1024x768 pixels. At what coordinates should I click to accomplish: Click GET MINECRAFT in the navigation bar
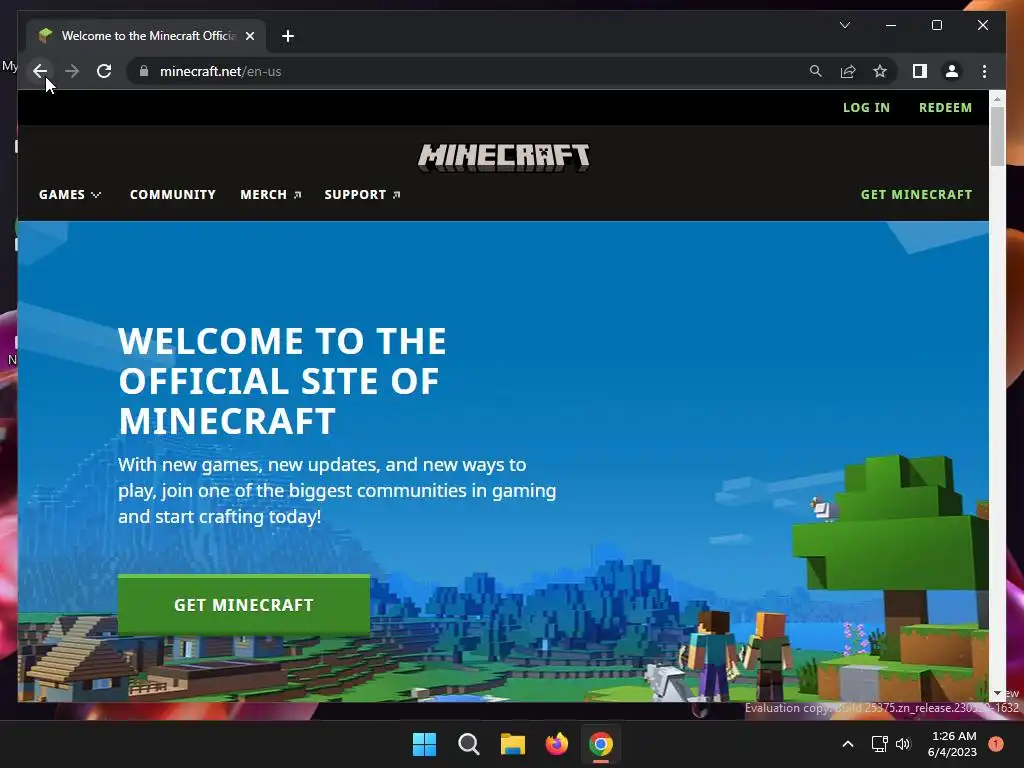click(x=916, y=195)
